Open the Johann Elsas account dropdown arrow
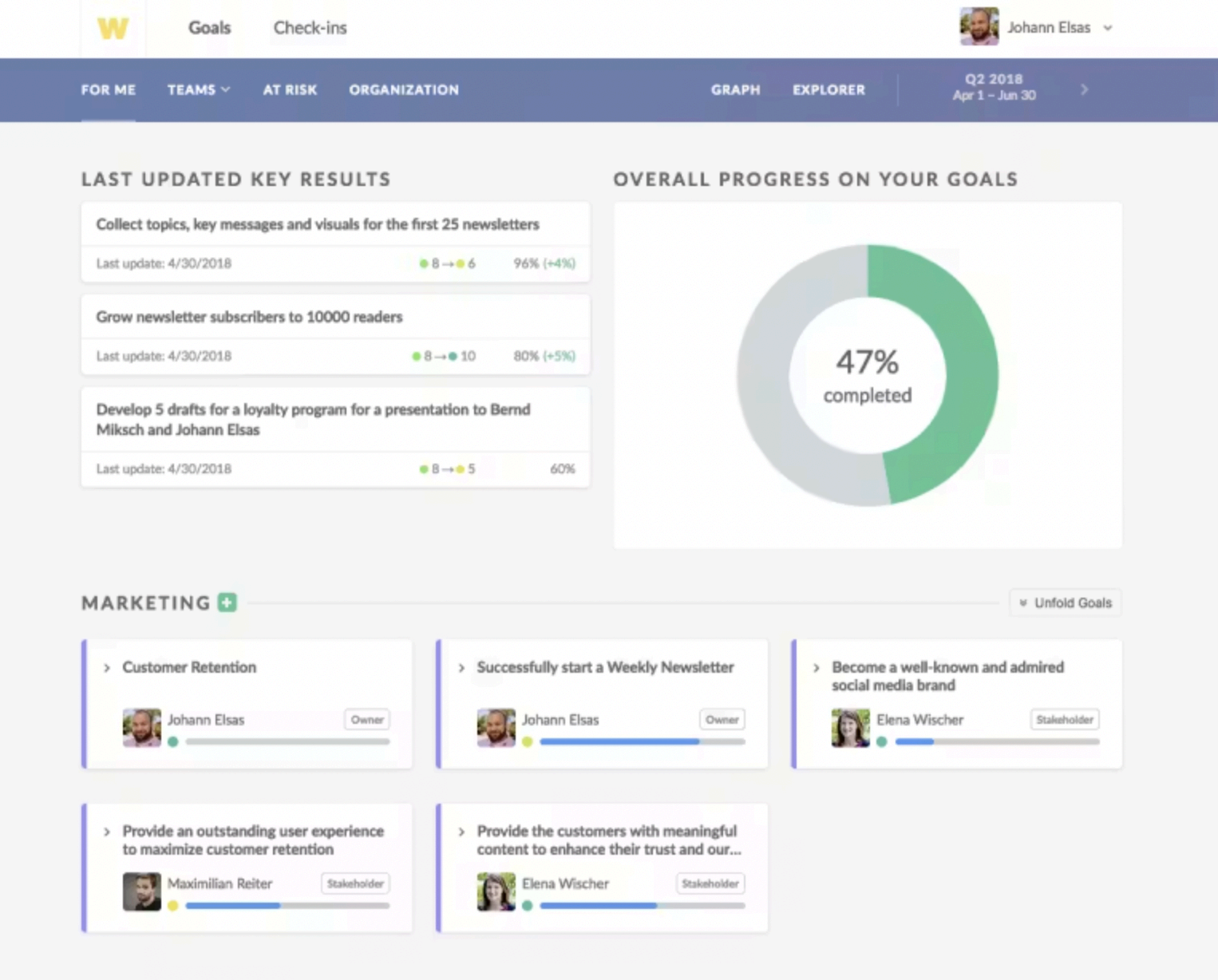 (1108, 28)
